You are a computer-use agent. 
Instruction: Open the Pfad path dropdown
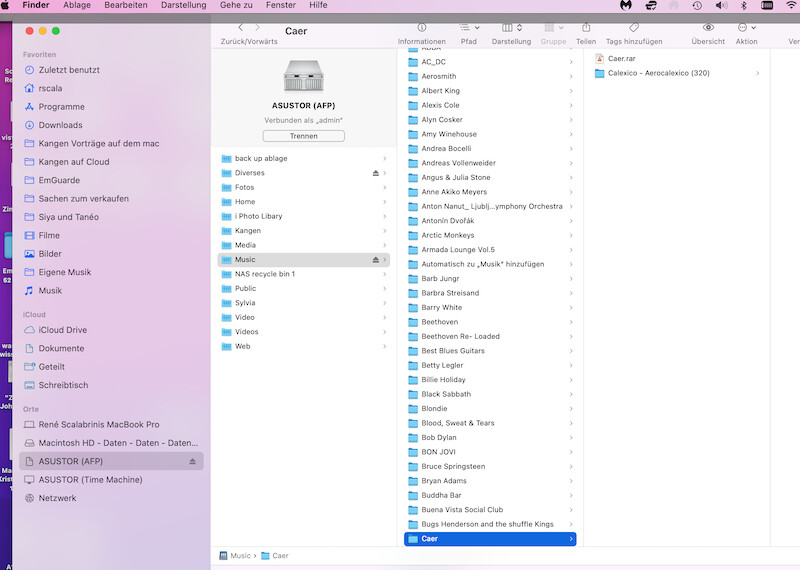[x=469, y=28]
